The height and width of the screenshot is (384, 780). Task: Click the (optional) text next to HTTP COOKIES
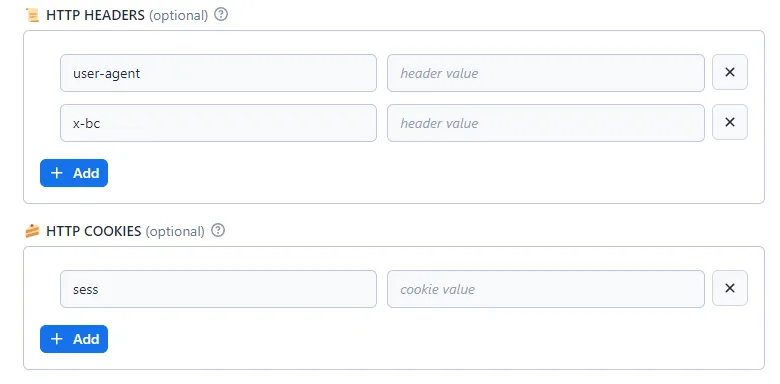175,232
